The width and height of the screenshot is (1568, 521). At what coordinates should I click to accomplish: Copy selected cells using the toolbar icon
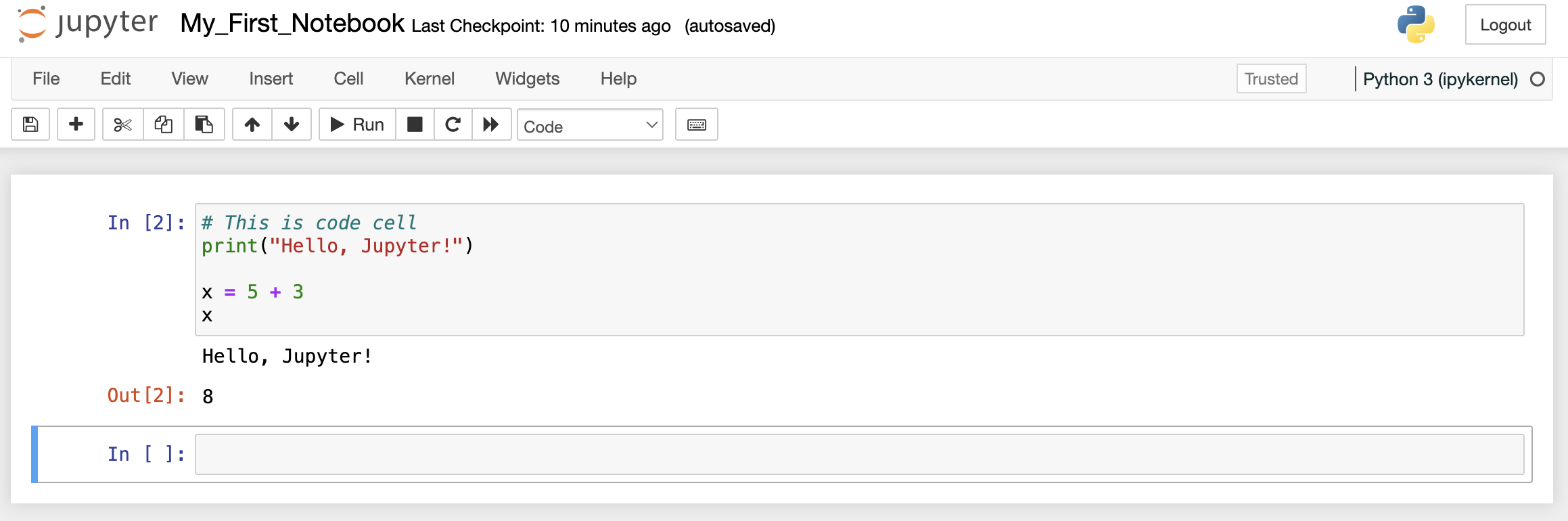click(163, 124)
